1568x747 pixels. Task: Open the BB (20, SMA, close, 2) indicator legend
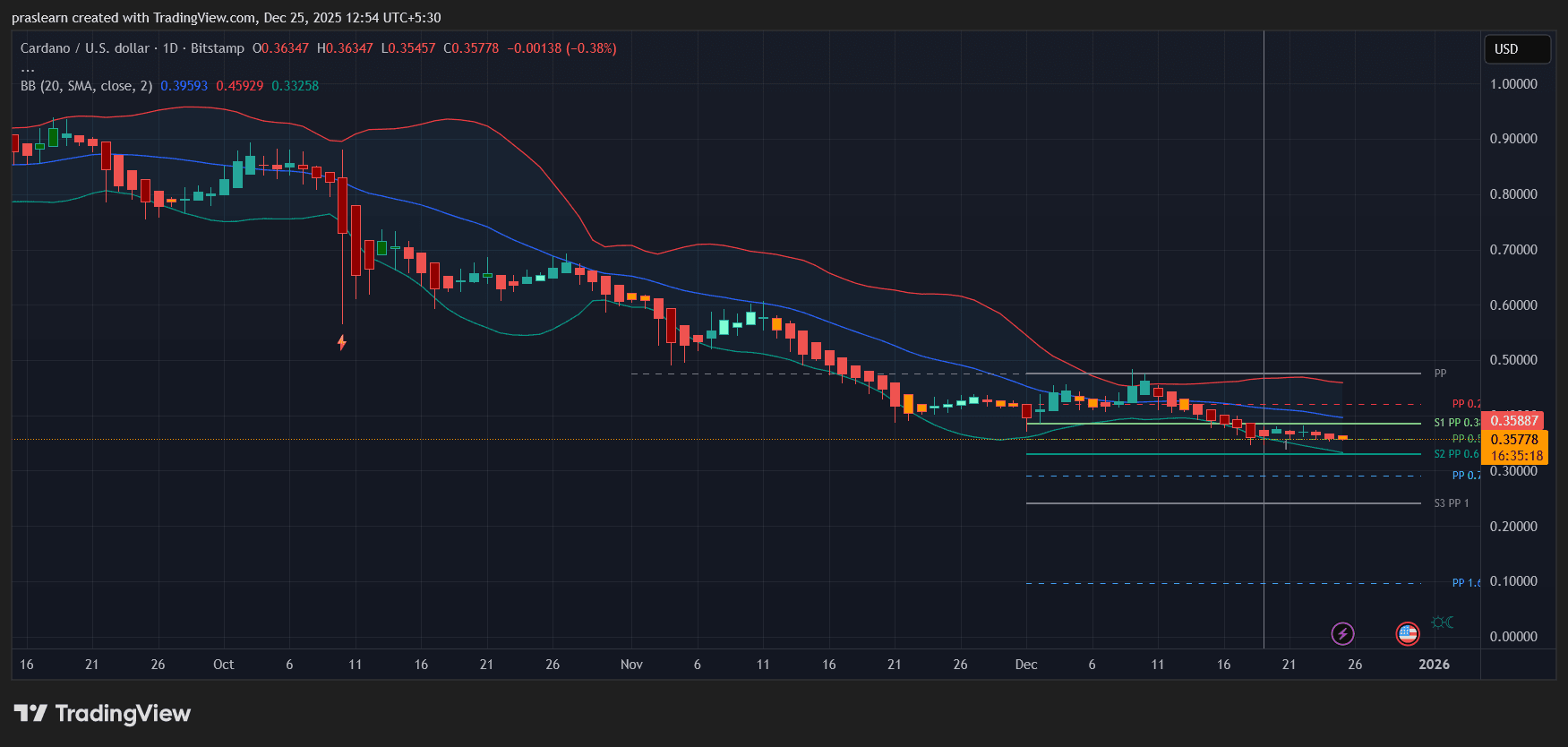[87, 86]
